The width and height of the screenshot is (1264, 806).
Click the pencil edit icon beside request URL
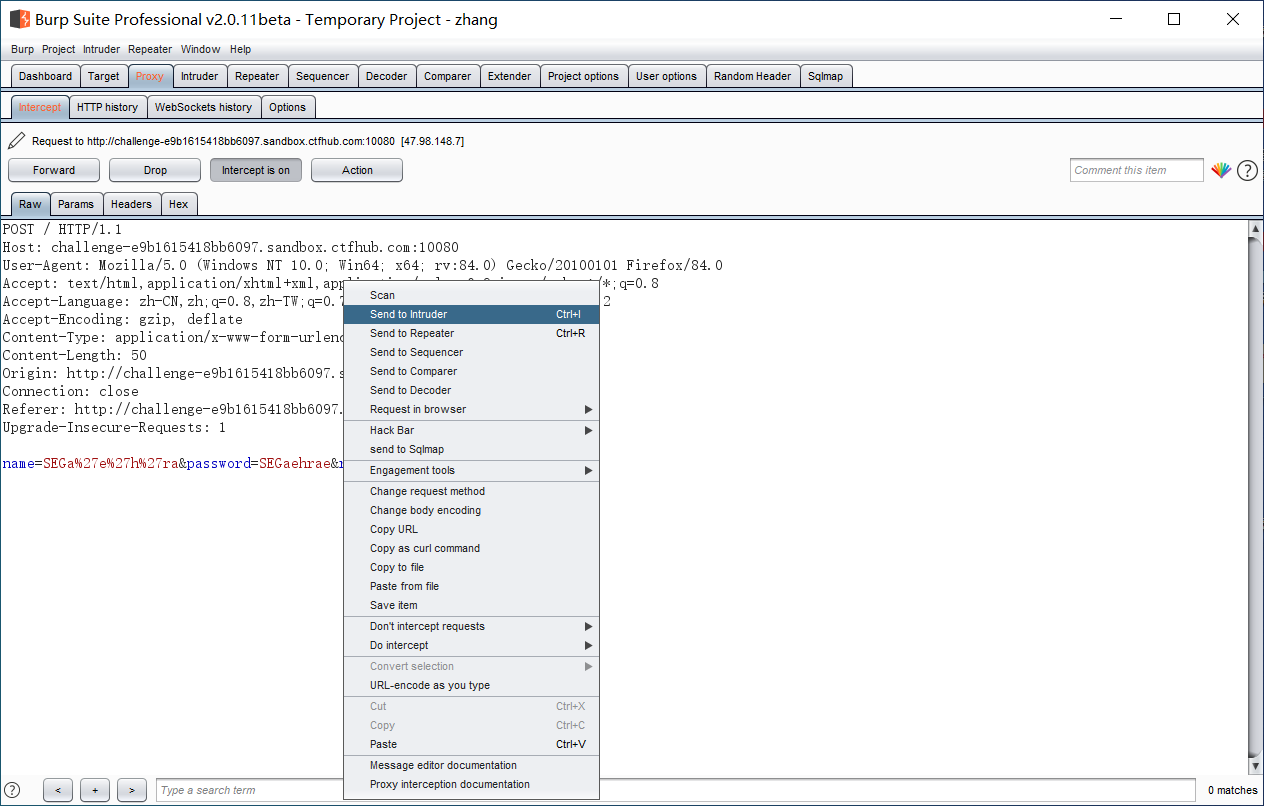click(16, 141)
